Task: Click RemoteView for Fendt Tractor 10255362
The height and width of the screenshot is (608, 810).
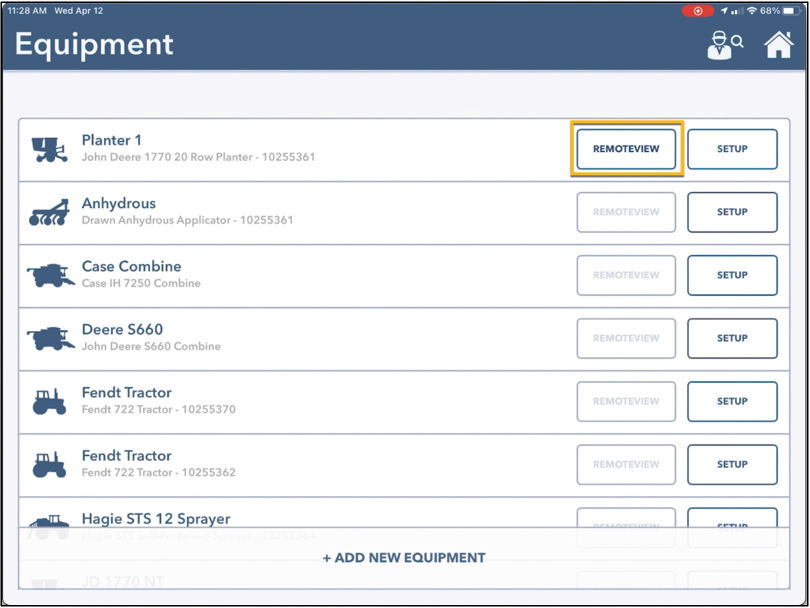Action: point(626,464)
